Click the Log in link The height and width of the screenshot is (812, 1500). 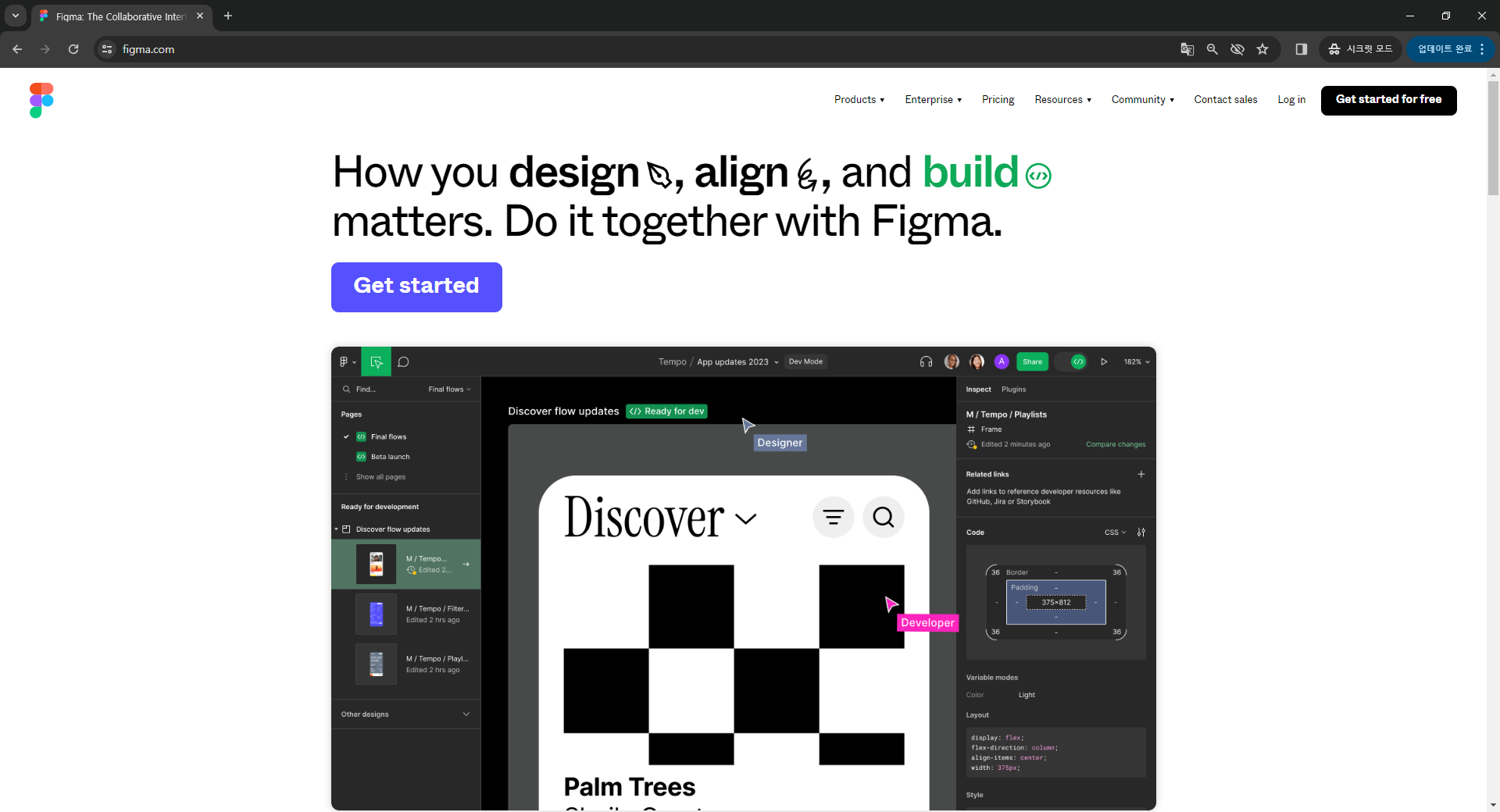(1291, 100)
